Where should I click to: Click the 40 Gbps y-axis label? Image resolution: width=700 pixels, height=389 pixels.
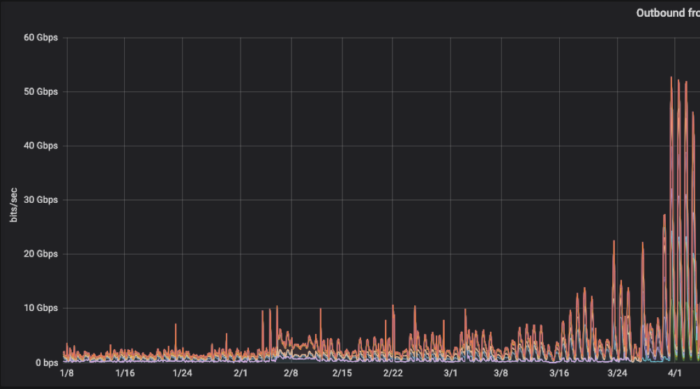41,146
